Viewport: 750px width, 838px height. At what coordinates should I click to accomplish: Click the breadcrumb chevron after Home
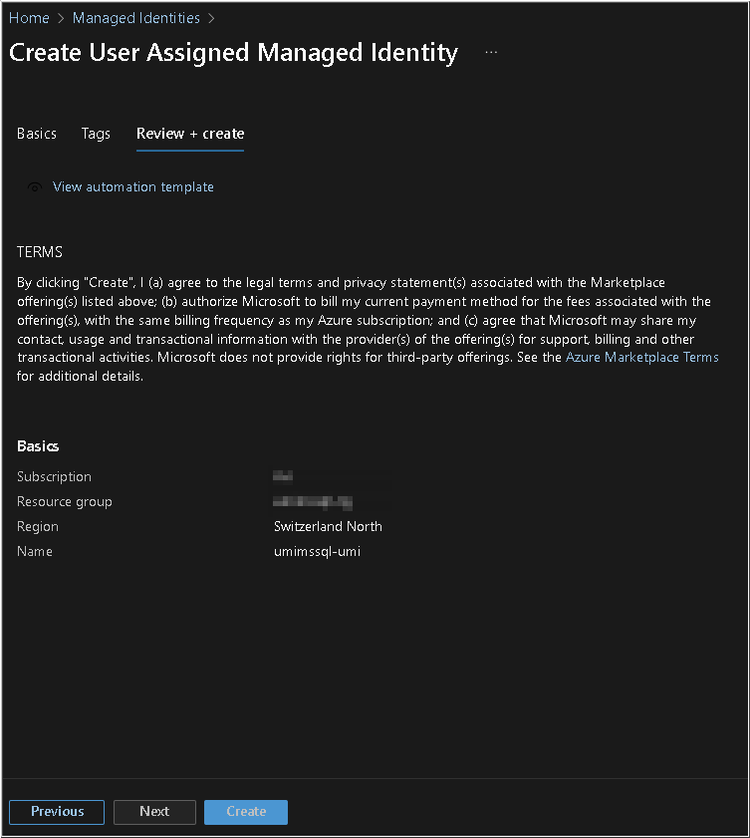point(61,19)
